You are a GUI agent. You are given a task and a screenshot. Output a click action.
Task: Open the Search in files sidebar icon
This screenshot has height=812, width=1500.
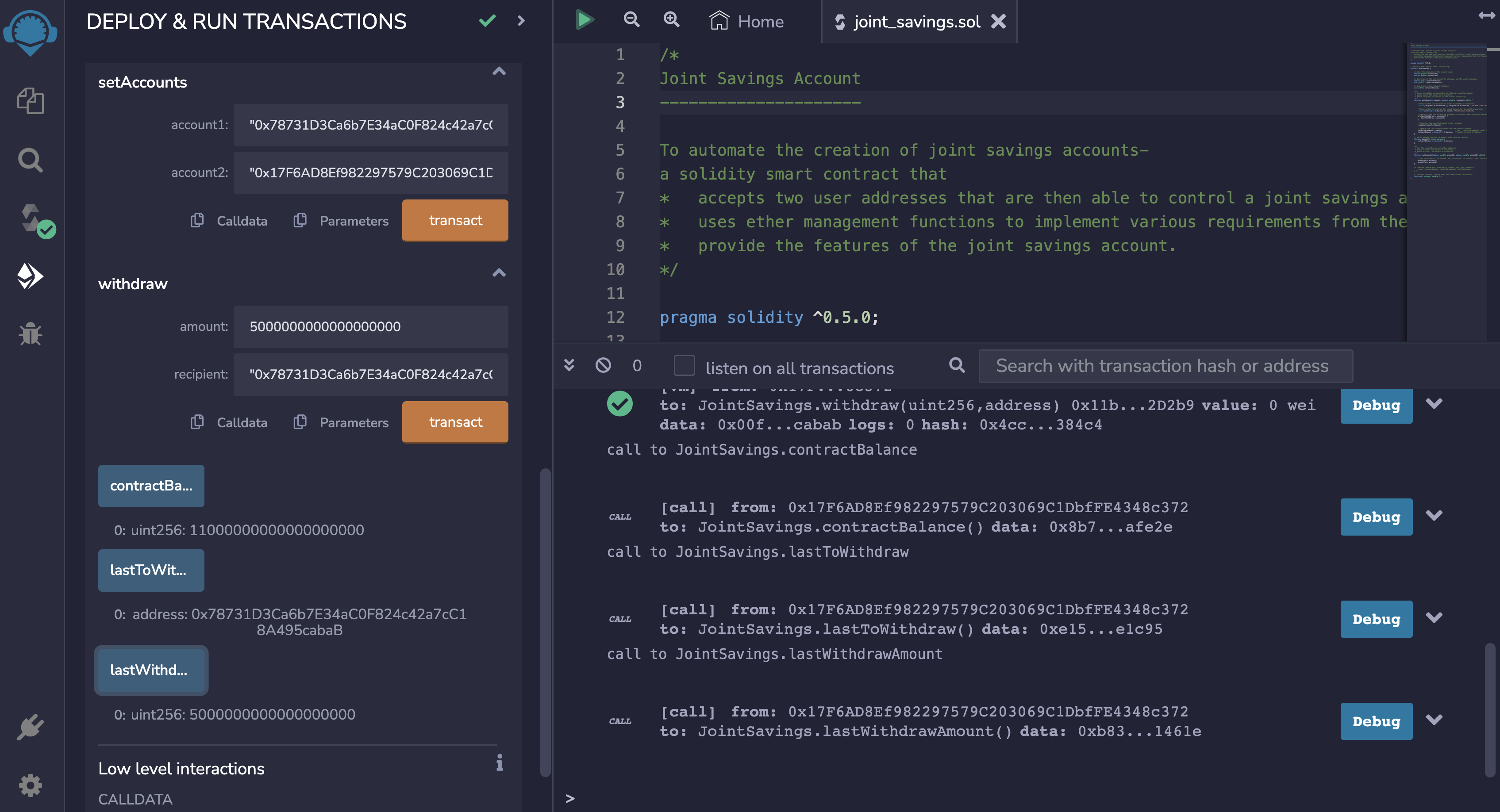(30, 160)
